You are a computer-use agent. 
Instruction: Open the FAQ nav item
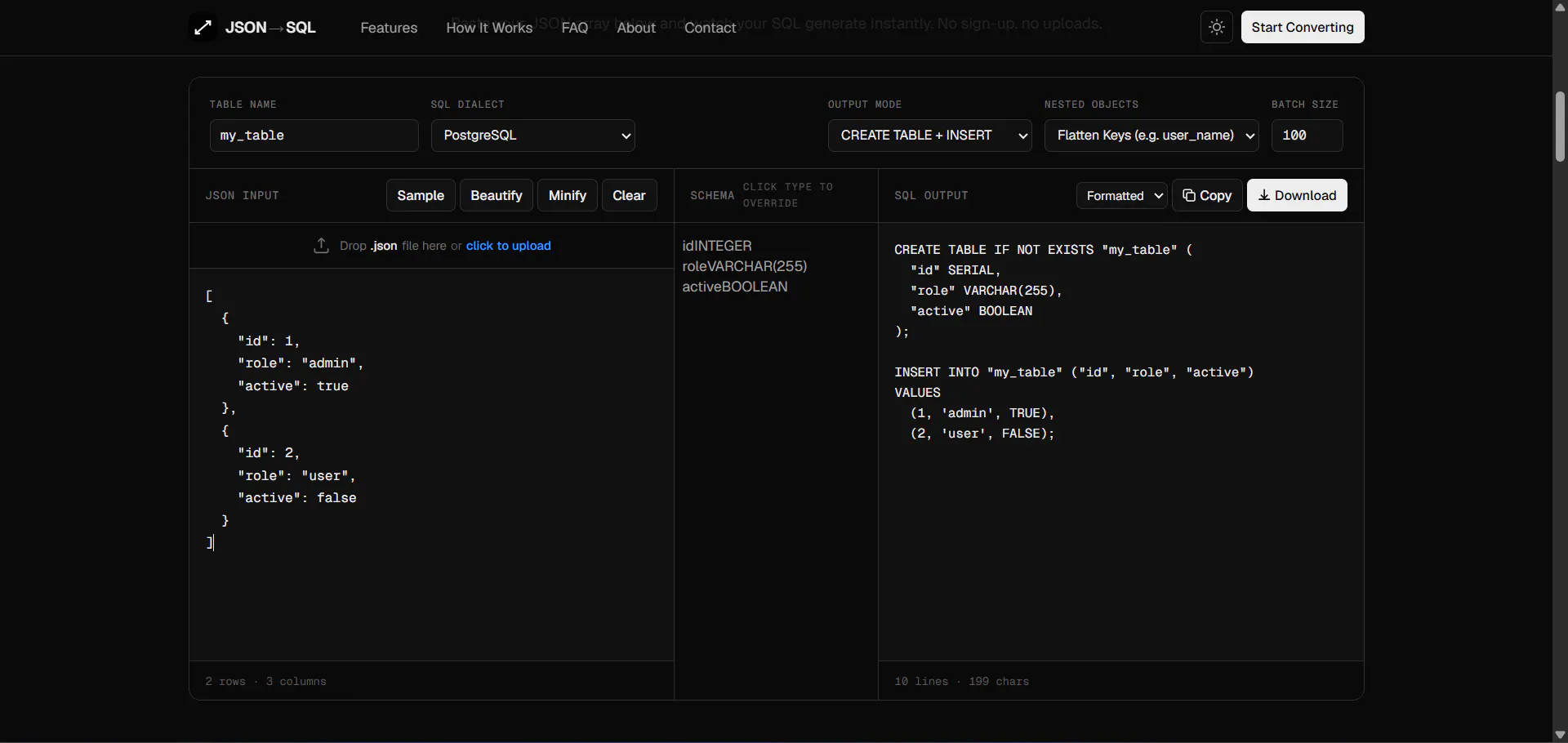coord(575,28)
